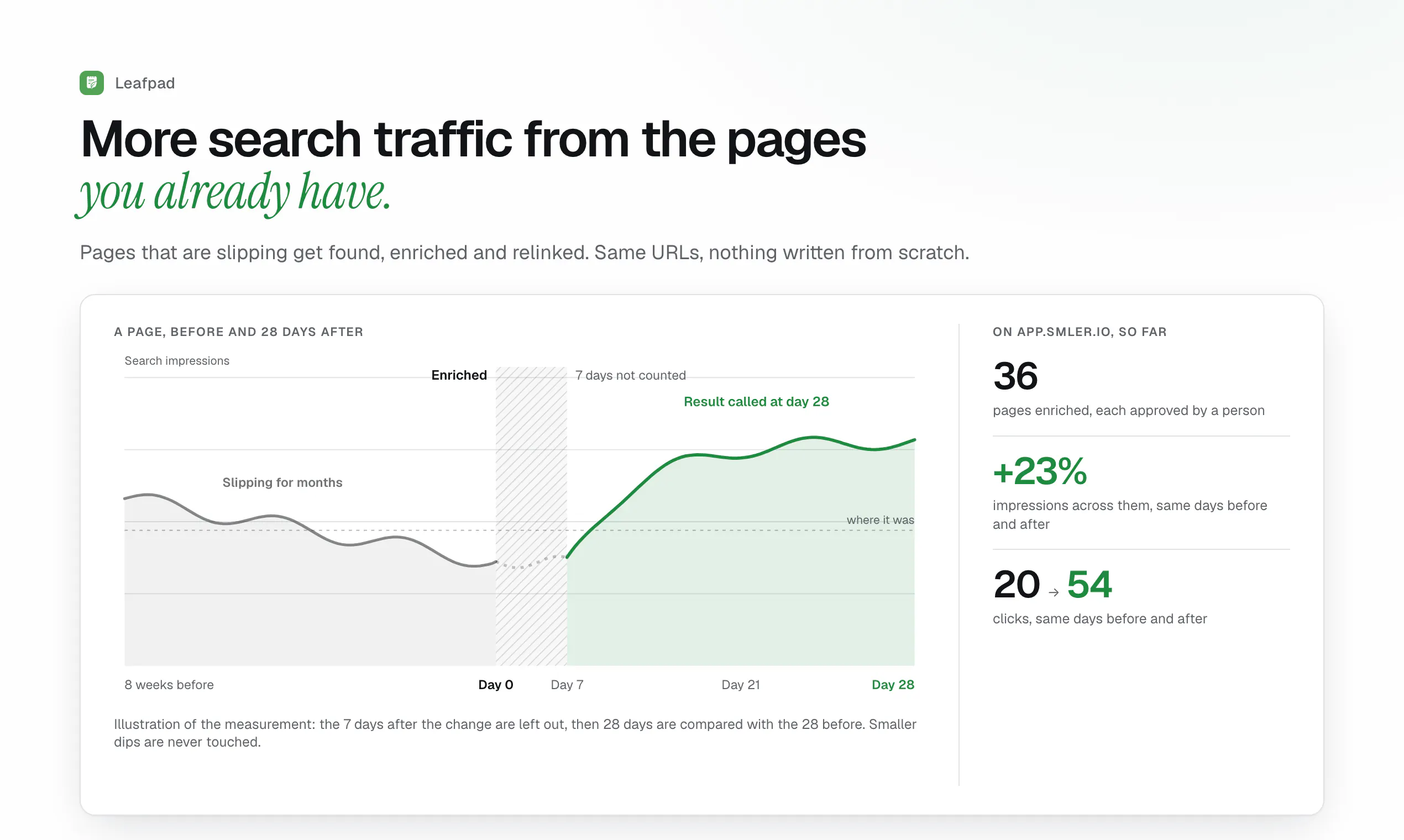Click the green "Day 28" axis marker
The image size is (1404, 840).
click(x=893, y=684)
